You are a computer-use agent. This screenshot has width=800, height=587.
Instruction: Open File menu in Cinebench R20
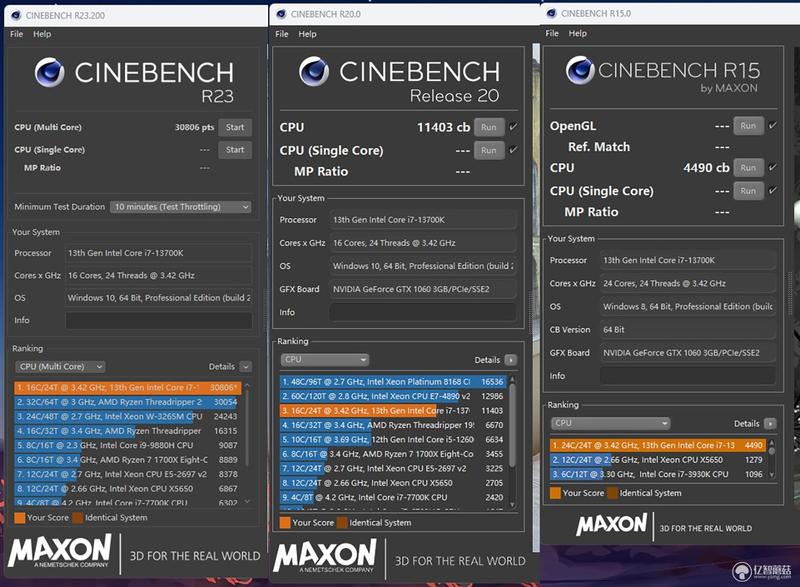point(282,34)
